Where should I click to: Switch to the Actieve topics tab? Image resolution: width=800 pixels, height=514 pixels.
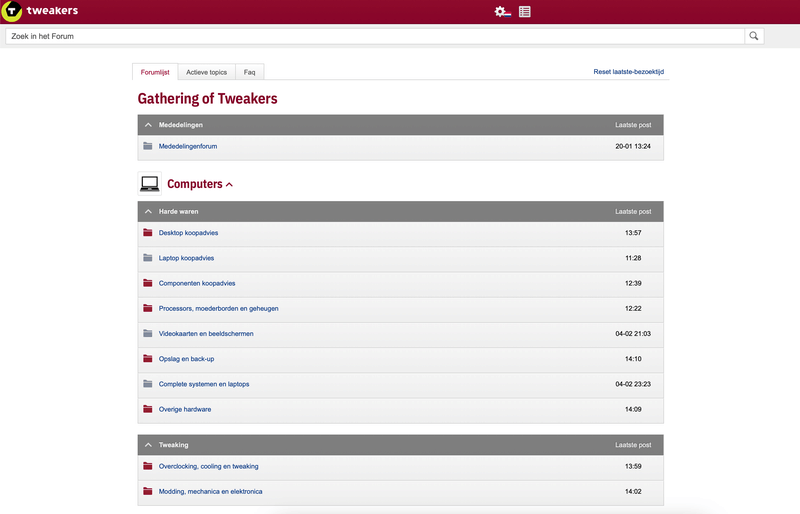coord(207,72)
